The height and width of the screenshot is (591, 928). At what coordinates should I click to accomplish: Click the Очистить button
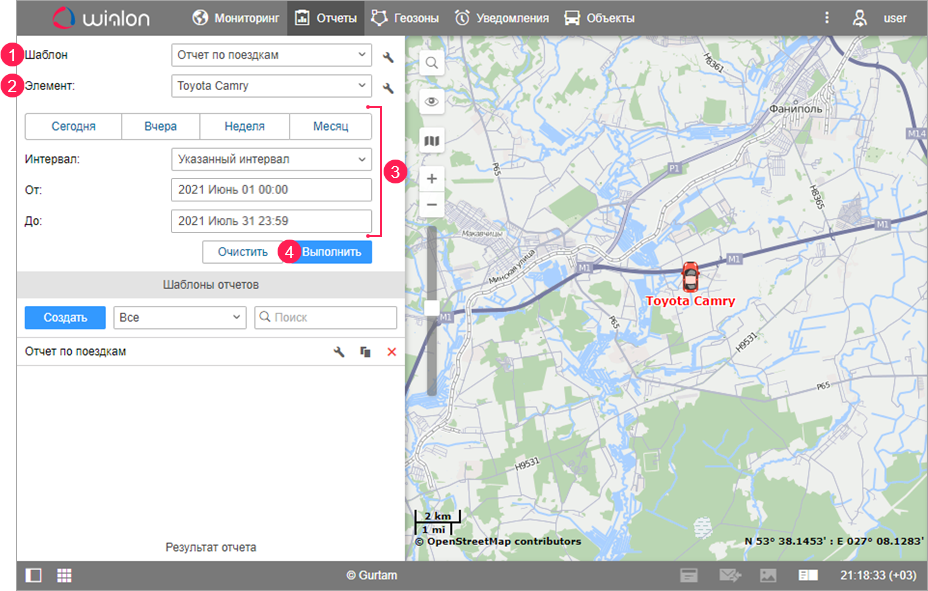[x=243, y=252]
